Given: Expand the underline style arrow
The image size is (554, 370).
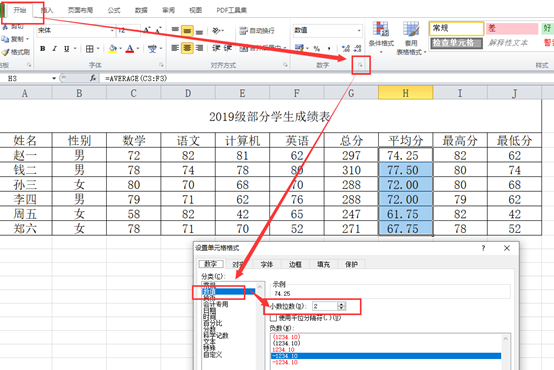Looking at the screenshot, I should pos(75,49).
